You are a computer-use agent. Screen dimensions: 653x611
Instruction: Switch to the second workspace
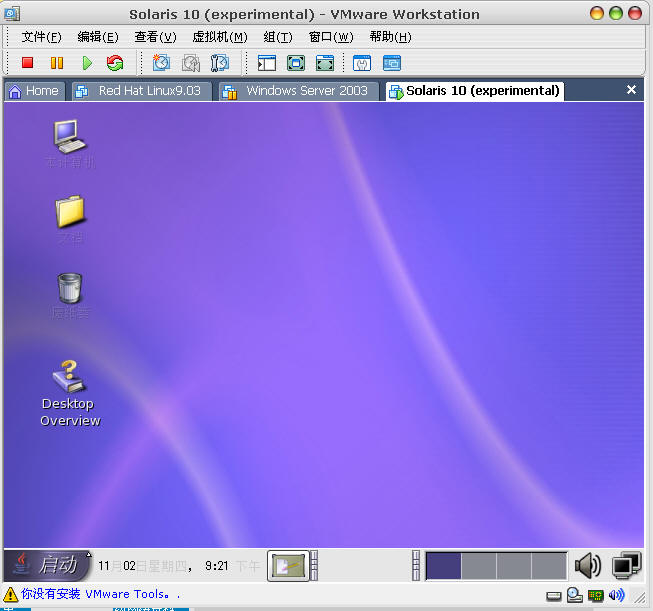tap(479, 566)
